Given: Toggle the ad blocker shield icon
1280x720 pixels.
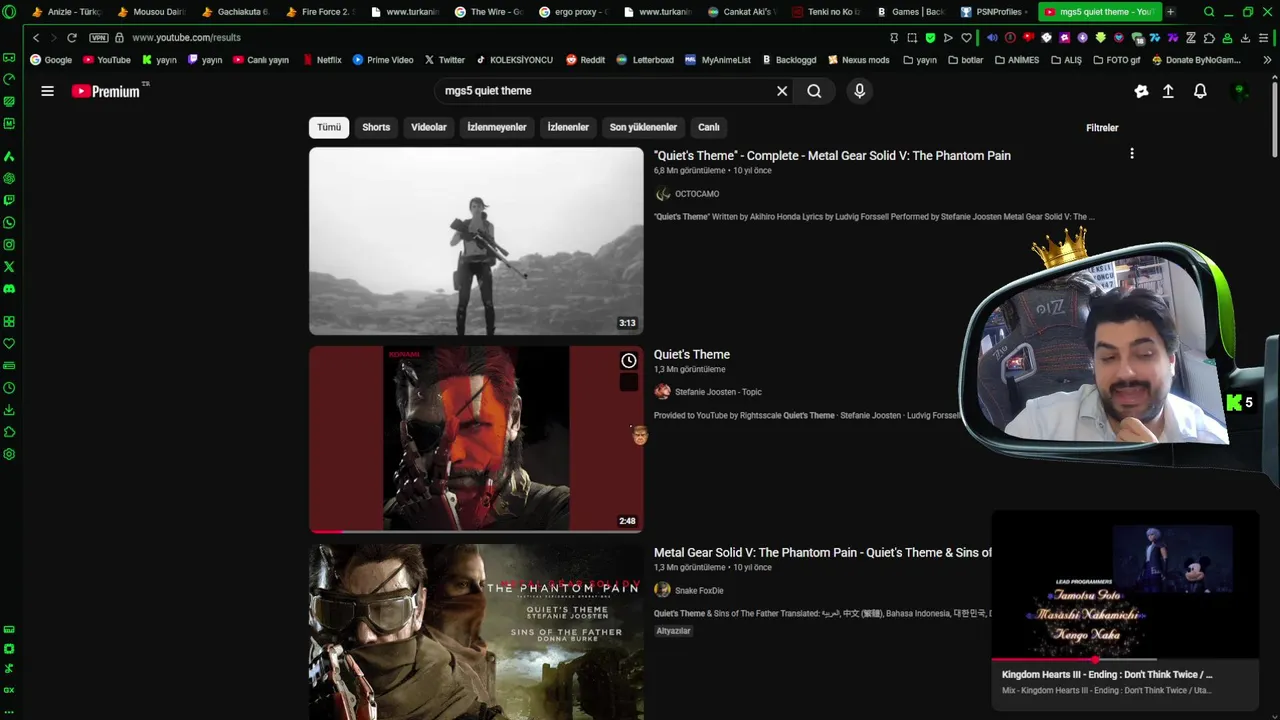Looking at the screenshot, I should click(x=930, y=38).
